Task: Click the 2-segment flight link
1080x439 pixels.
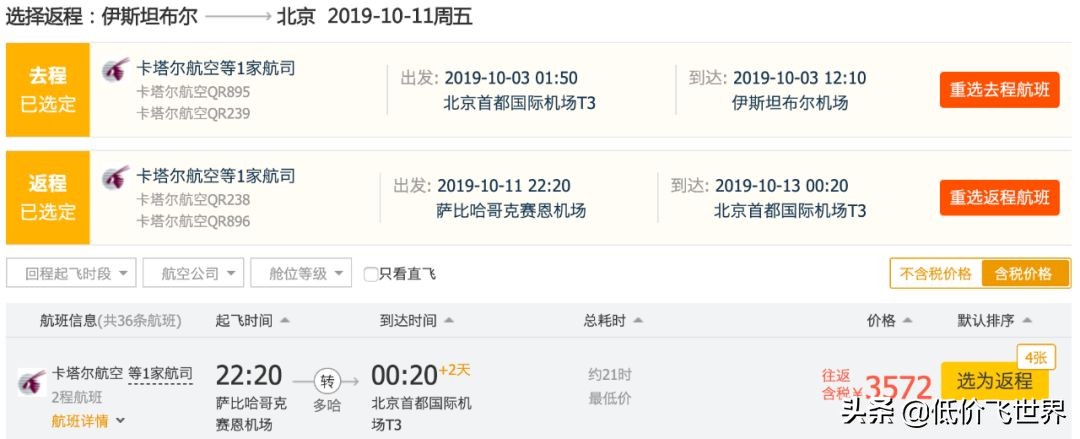Action: [75, 397]
